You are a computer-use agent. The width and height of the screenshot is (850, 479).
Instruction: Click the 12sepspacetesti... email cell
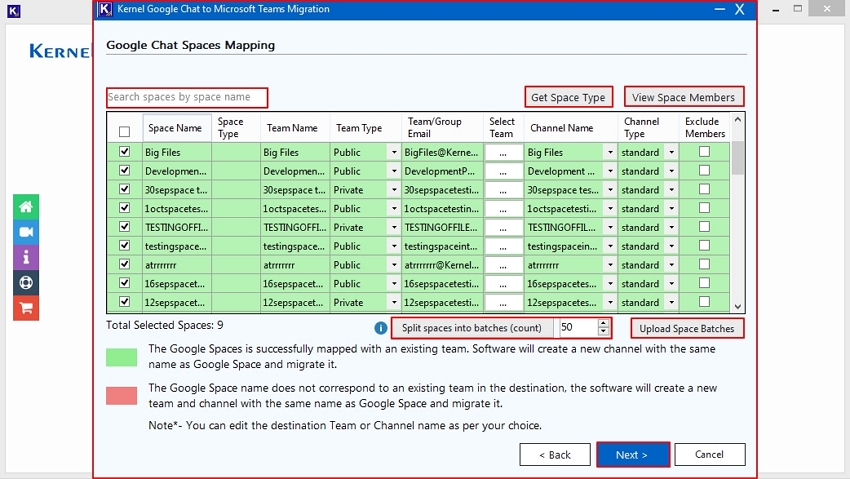click(442, 302)
